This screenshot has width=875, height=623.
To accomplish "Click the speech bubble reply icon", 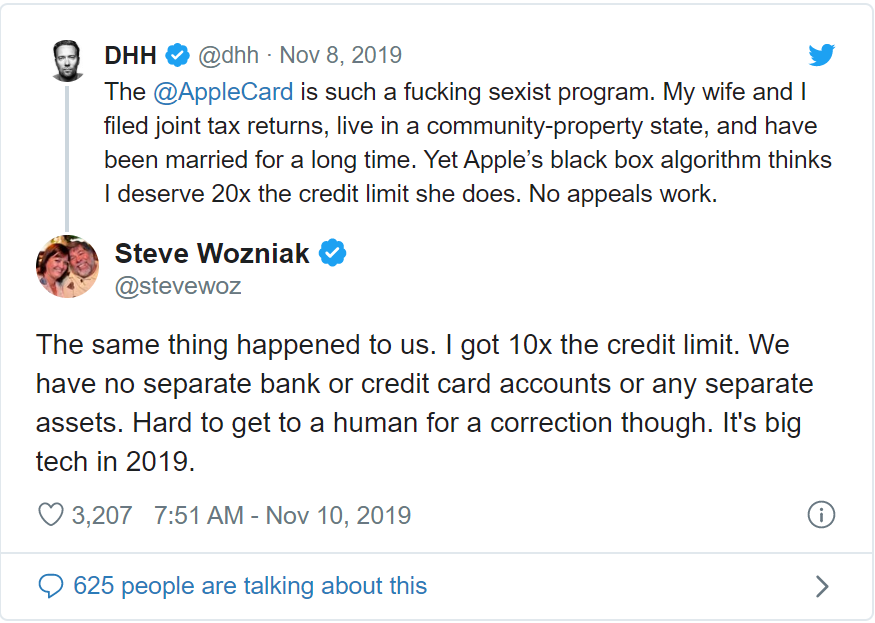I will [51, 586].
